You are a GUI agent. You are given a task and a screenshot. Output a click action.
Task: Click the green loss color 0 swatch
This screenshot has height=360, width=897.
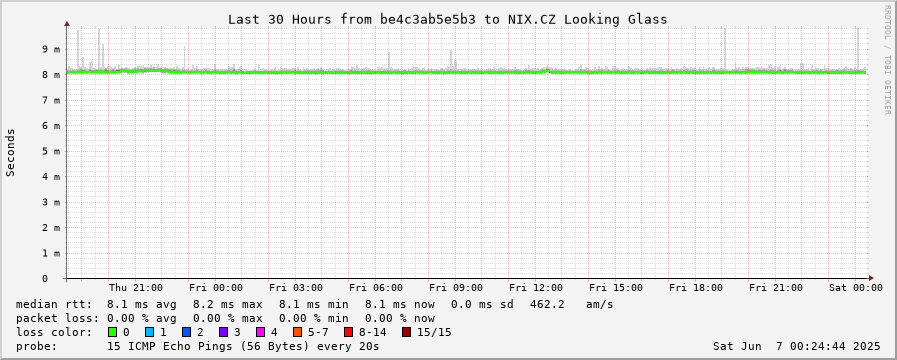(x=112, y=332)
